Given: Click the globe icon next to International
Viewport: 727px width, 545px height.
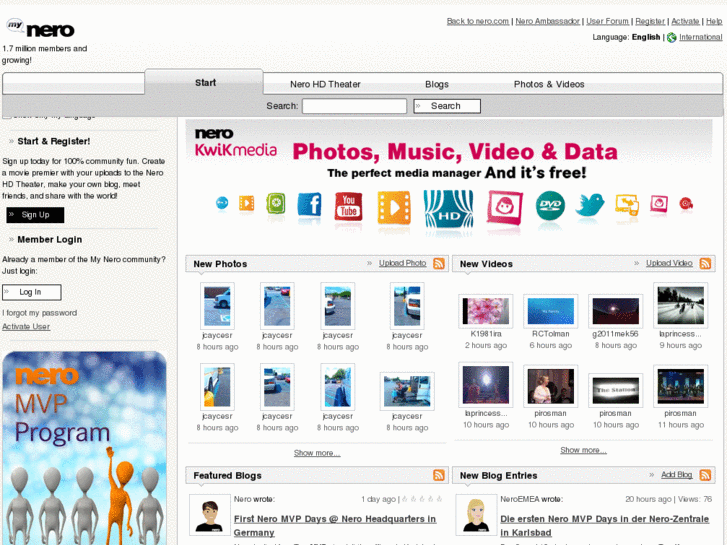Looking at the screenshot, I should pyautogui.click(x=672, y=38).
